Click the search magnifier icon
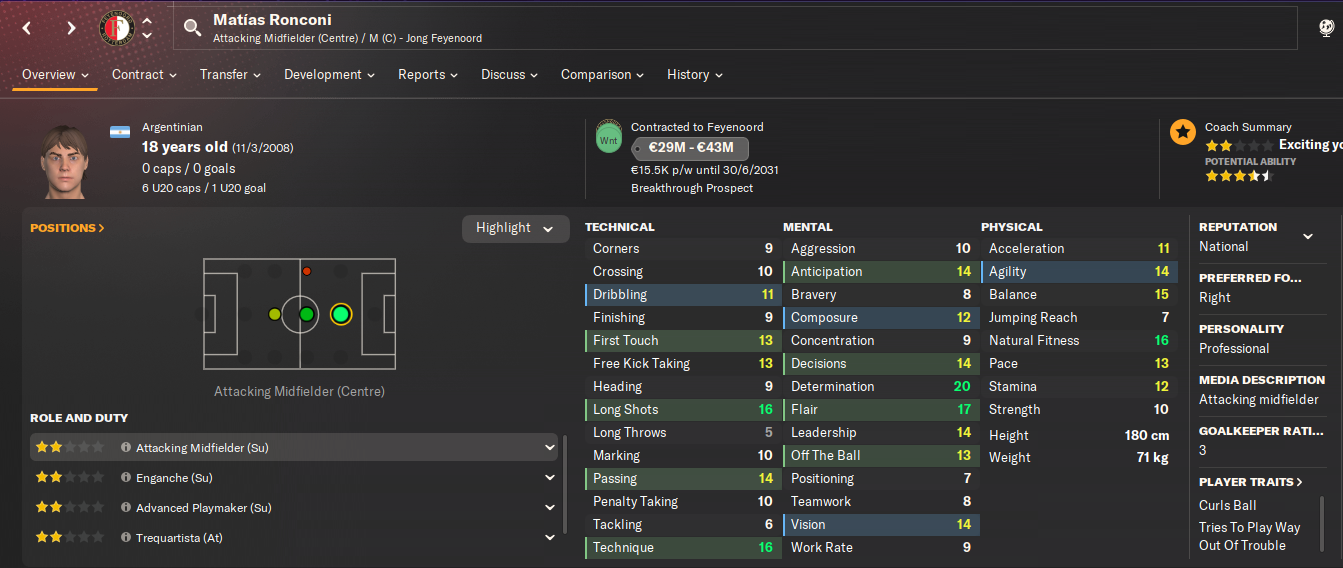The height and width of the screenshot is (568, 1343). coord(192,28)
